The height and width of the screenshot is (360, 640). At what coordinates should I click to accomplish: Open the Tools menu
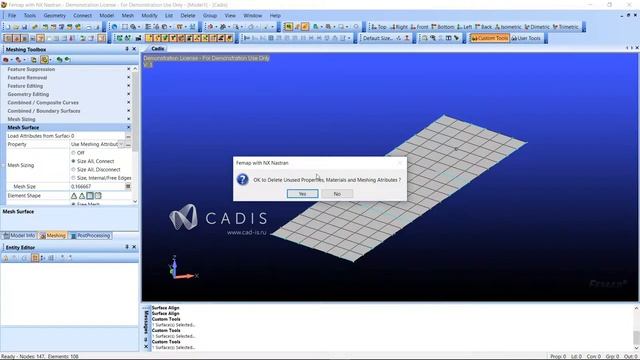(x=30, y=16)
